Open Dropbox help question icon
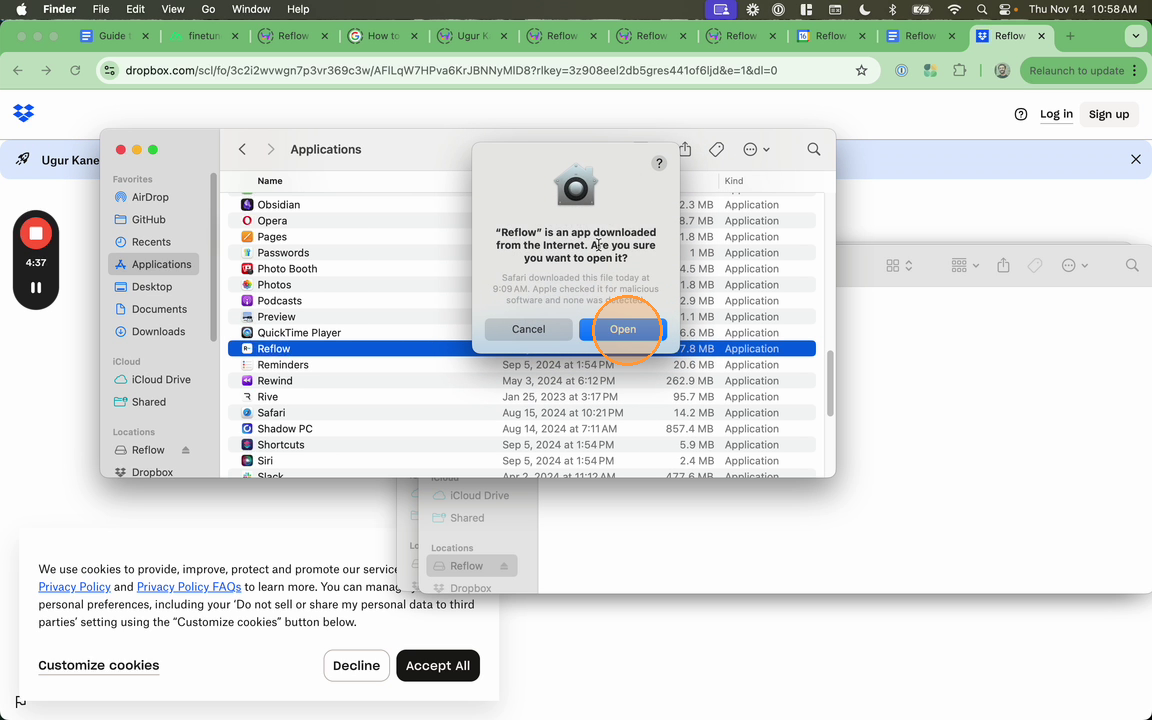Image resolution: width=1152 pixels, height=720 pixels. (1020, 114)
